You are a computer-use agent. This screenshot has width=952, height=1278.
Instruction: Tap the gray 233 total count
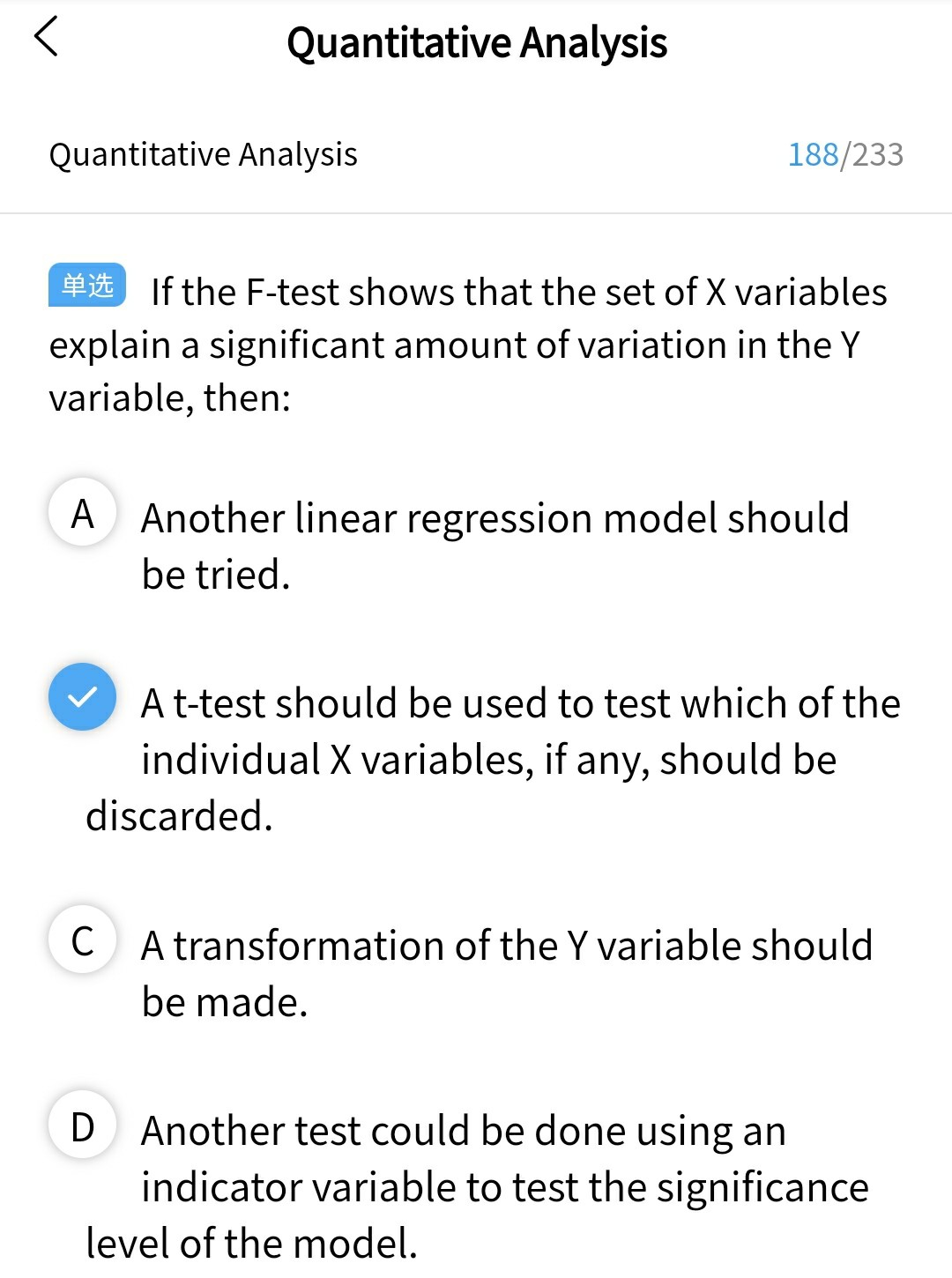click(877, 154)
